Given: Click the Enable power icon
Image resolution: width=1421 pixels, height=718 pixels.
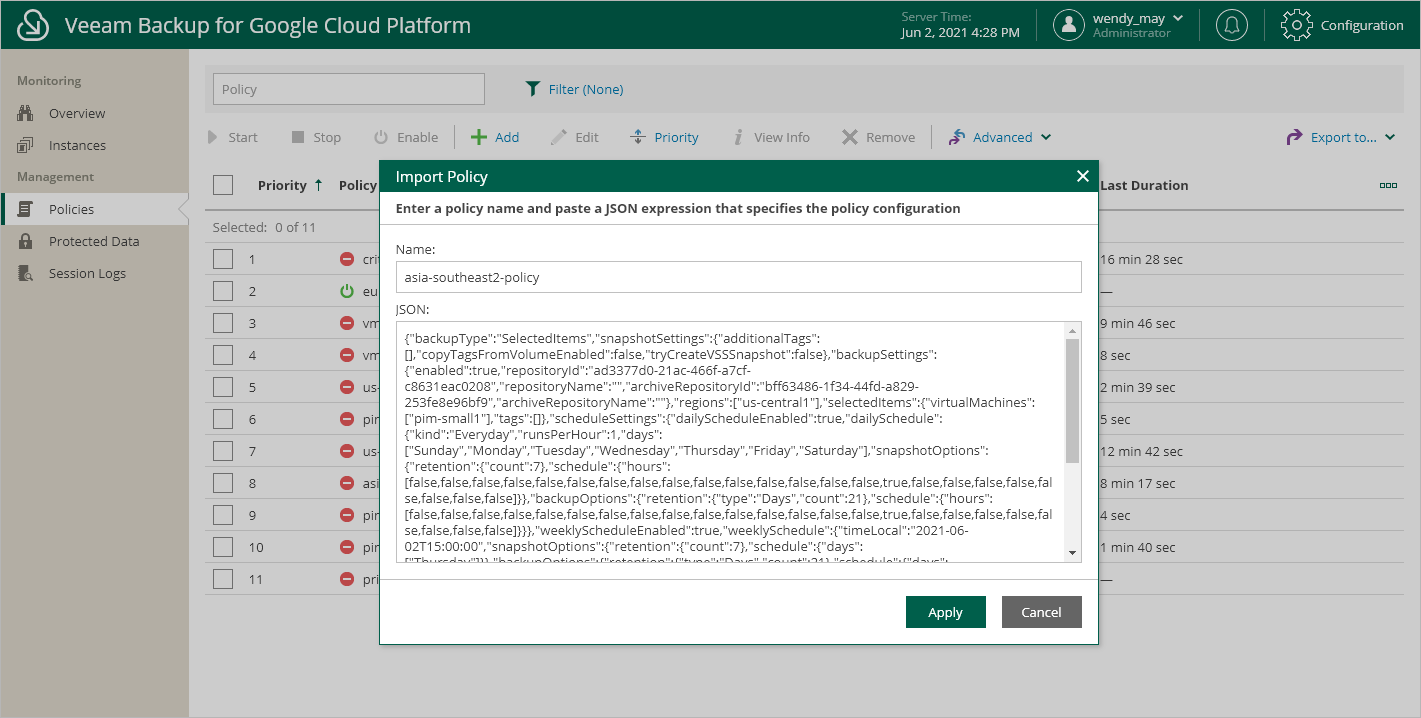Looking at the screenshot, I should point(381,137).
